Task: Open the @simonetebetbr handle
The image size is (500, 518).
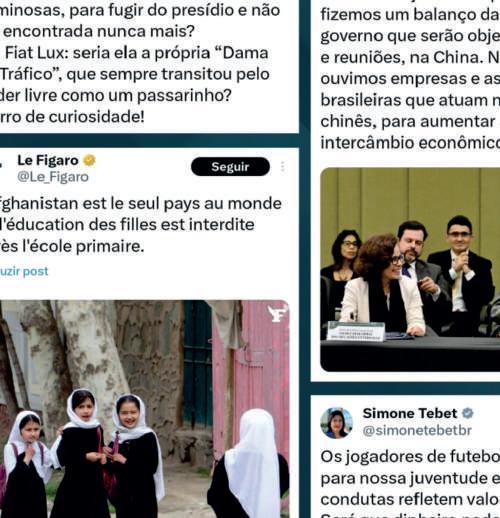Action: [x=417, y=430]
